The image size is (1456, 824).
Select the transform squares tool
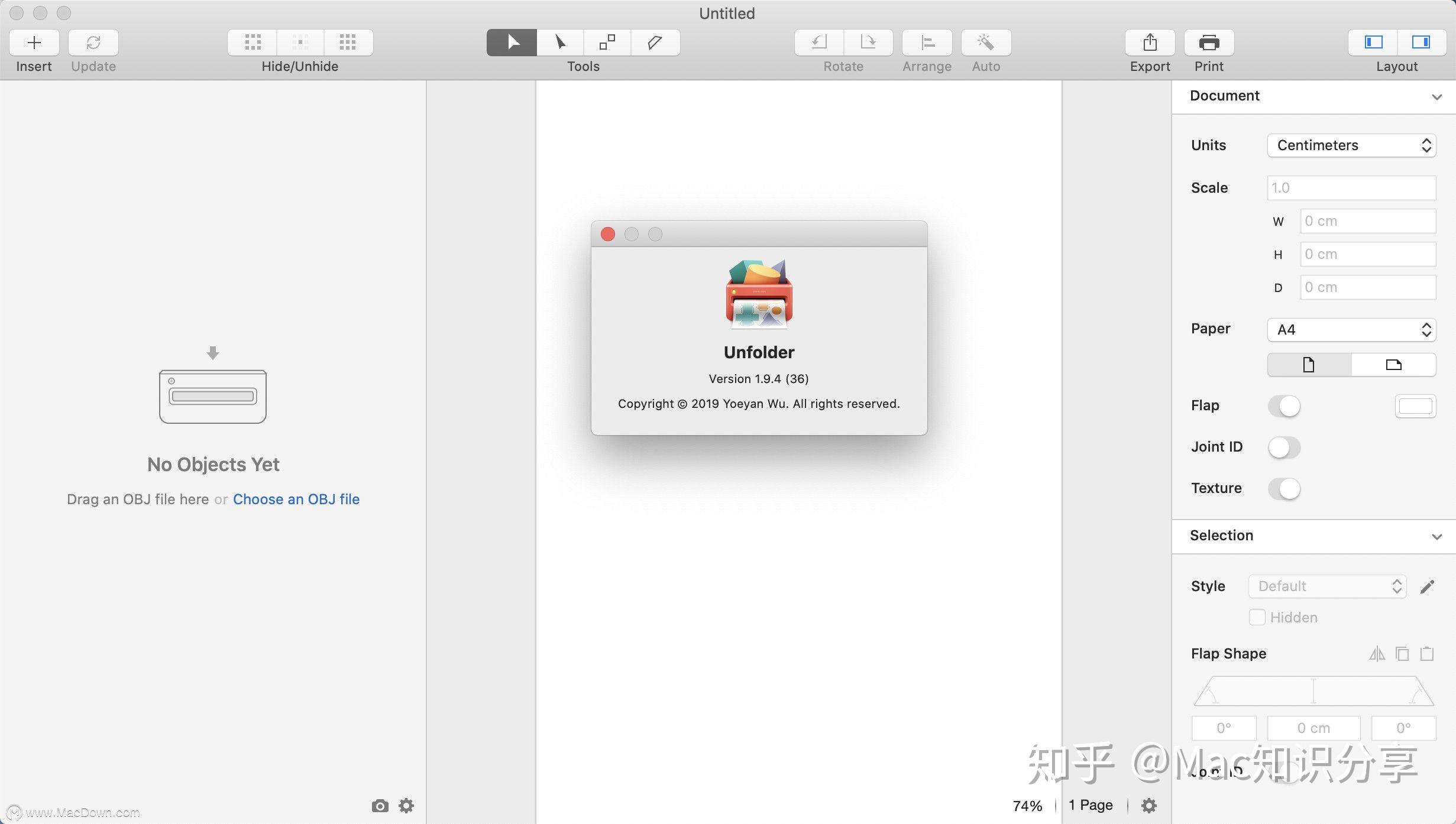click(607, 42)
